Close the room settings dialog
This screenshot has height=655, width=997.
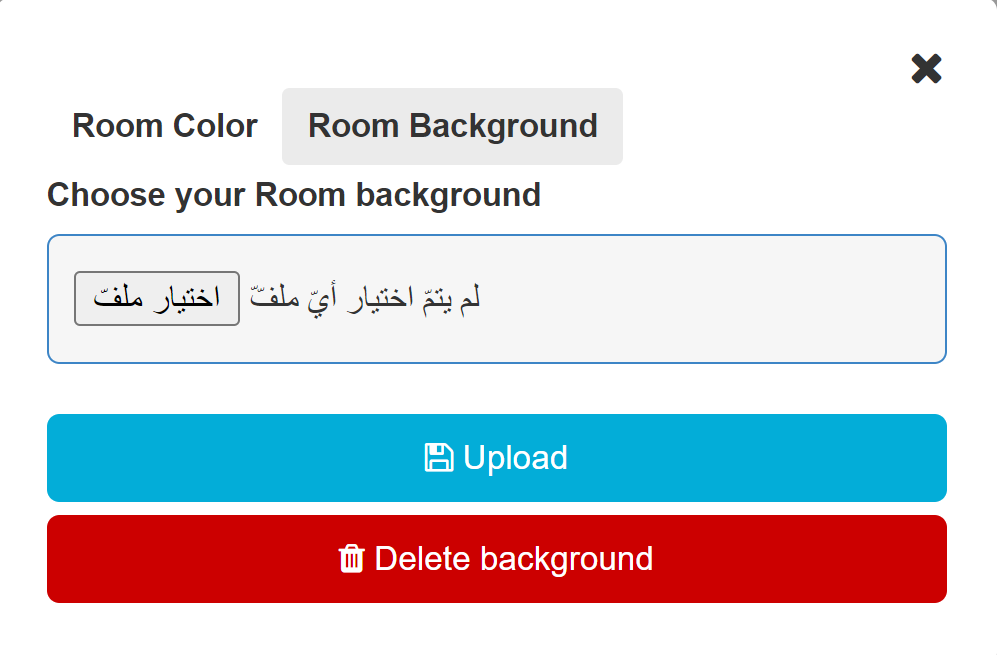[926, 69]
